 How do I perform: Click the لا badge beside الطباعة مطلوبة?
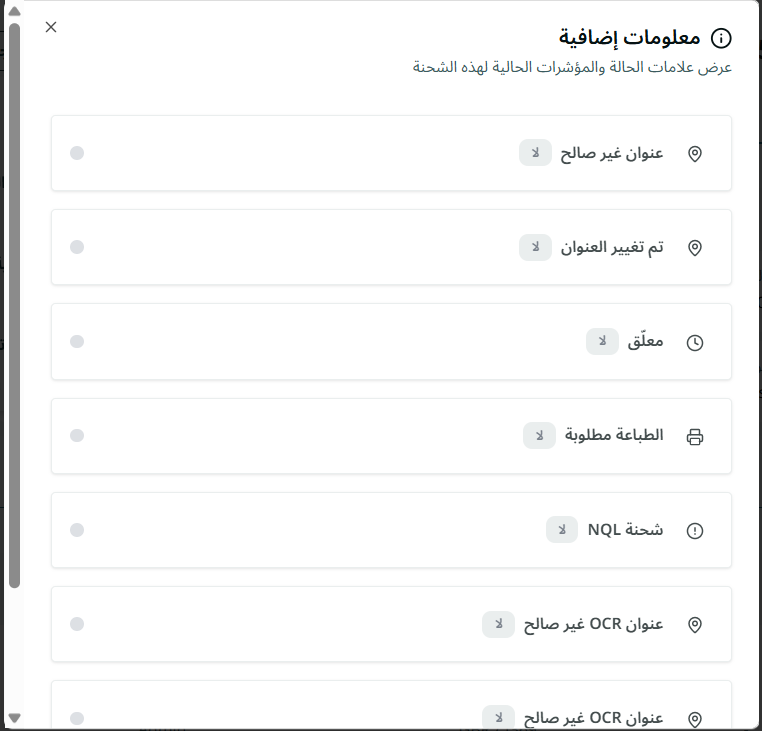539,435
